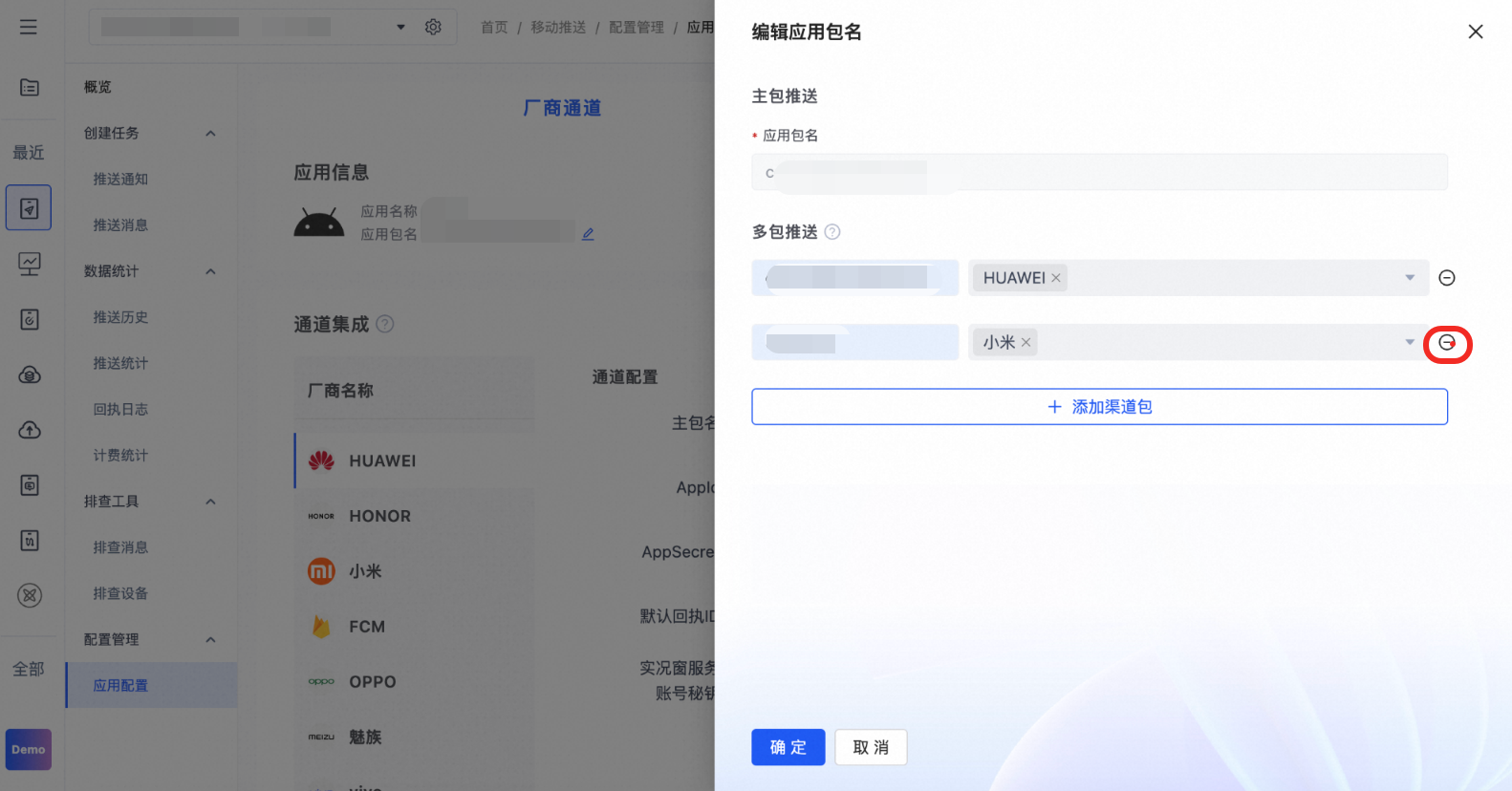1512x791 pixels.
Task: Select 应用配置 menu item
Action: [x=151, y=685]
